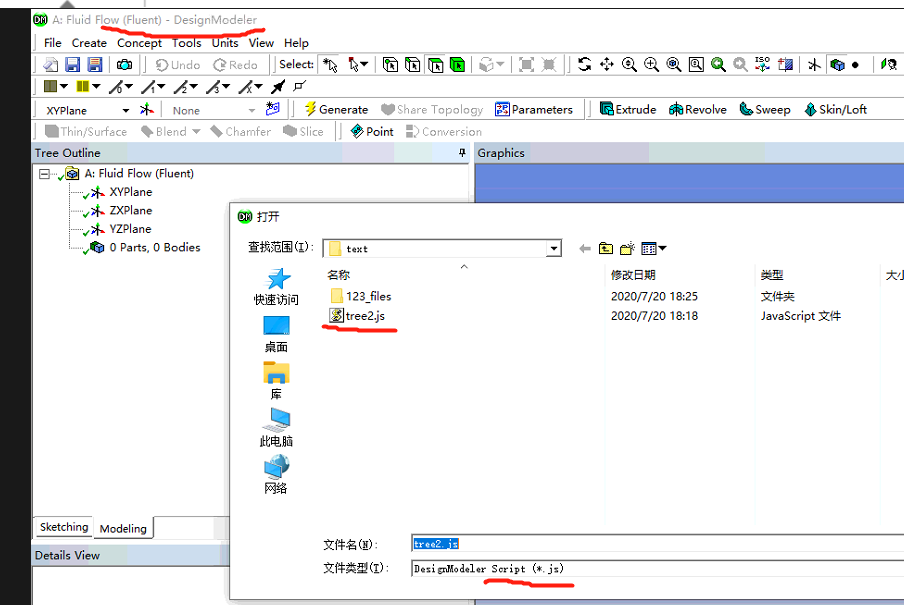The width and height of the screenshot is (904, 605).
Task: Go to Desktop in dialog sidebar
Action: coord(276,333)
